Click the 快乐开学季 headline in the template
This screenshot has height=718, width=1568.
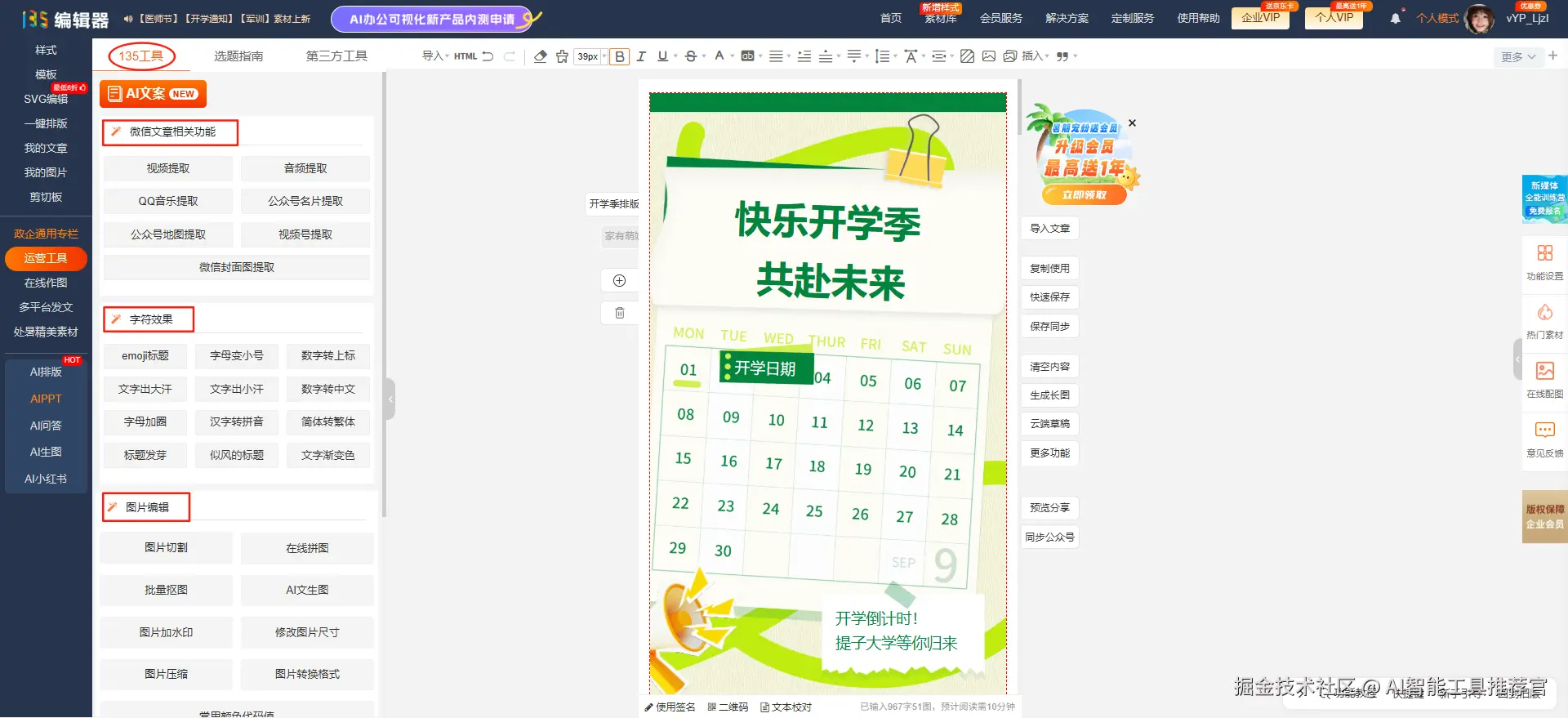point(828,222)
